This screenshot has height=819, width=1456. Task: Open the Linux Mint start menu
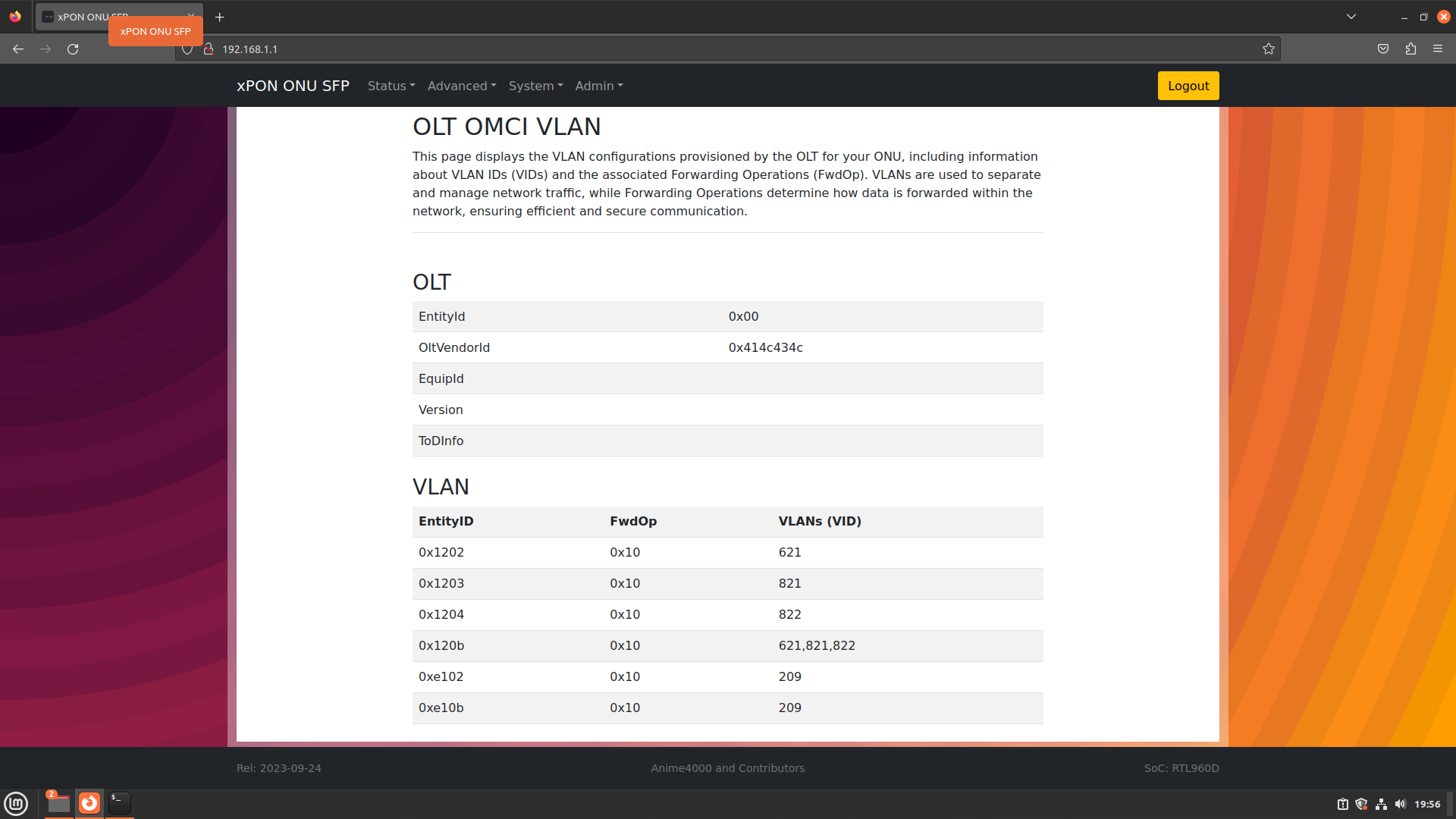[16, 803]
